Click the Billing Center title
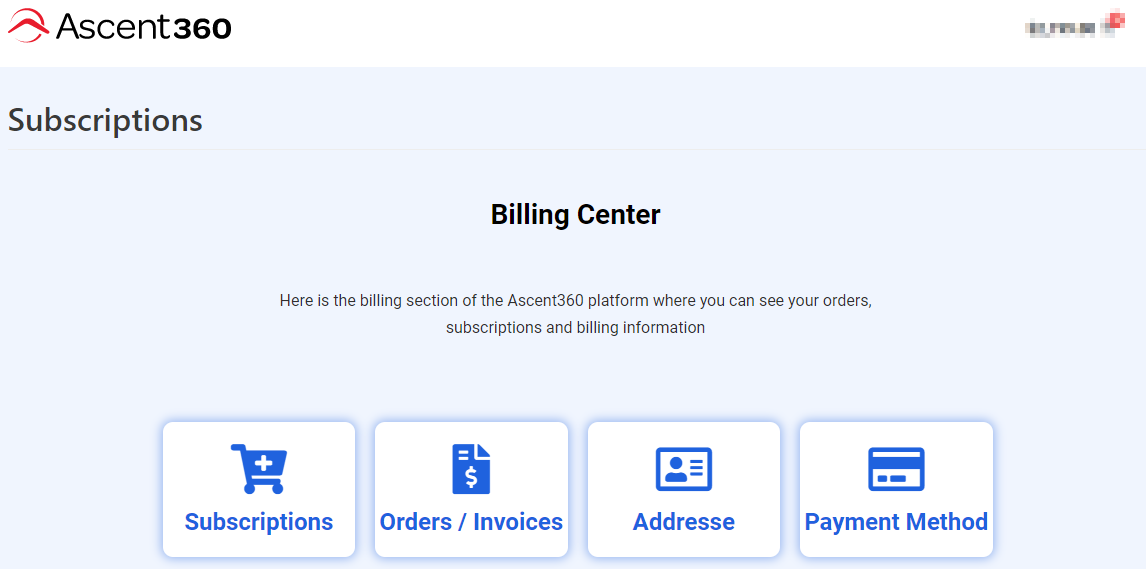The width and height of the screenshot is (1146, 569). coord(575,215)
